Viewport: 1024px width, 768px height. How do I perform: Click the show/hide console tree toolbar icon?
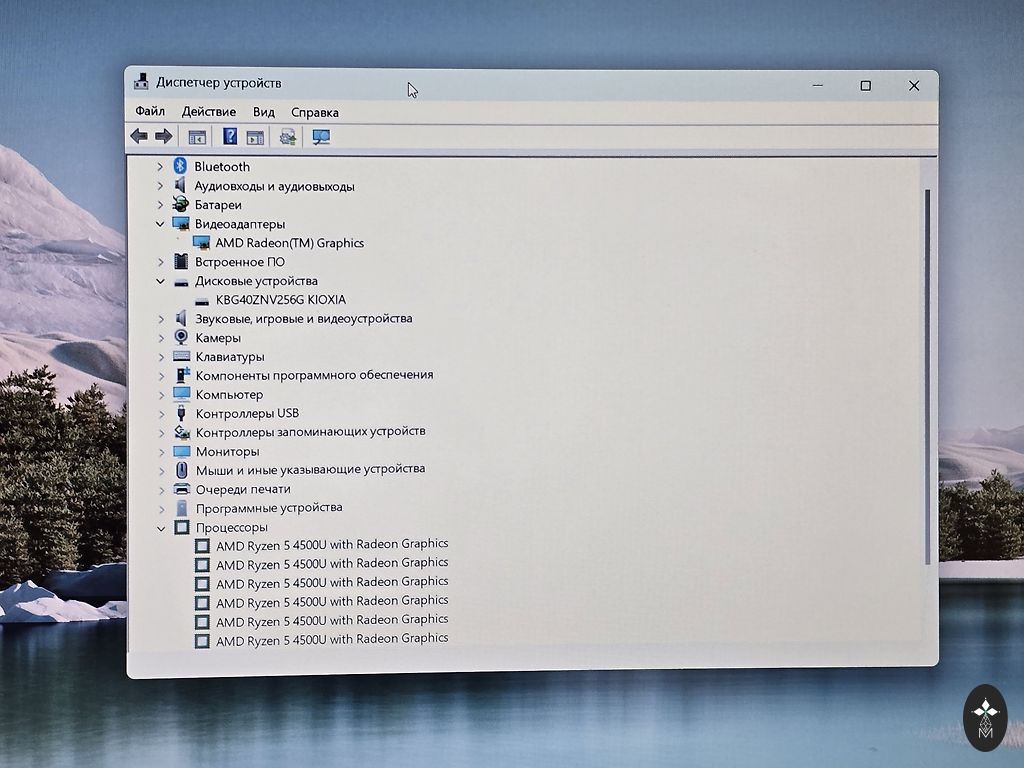click(x=197, y=137)
